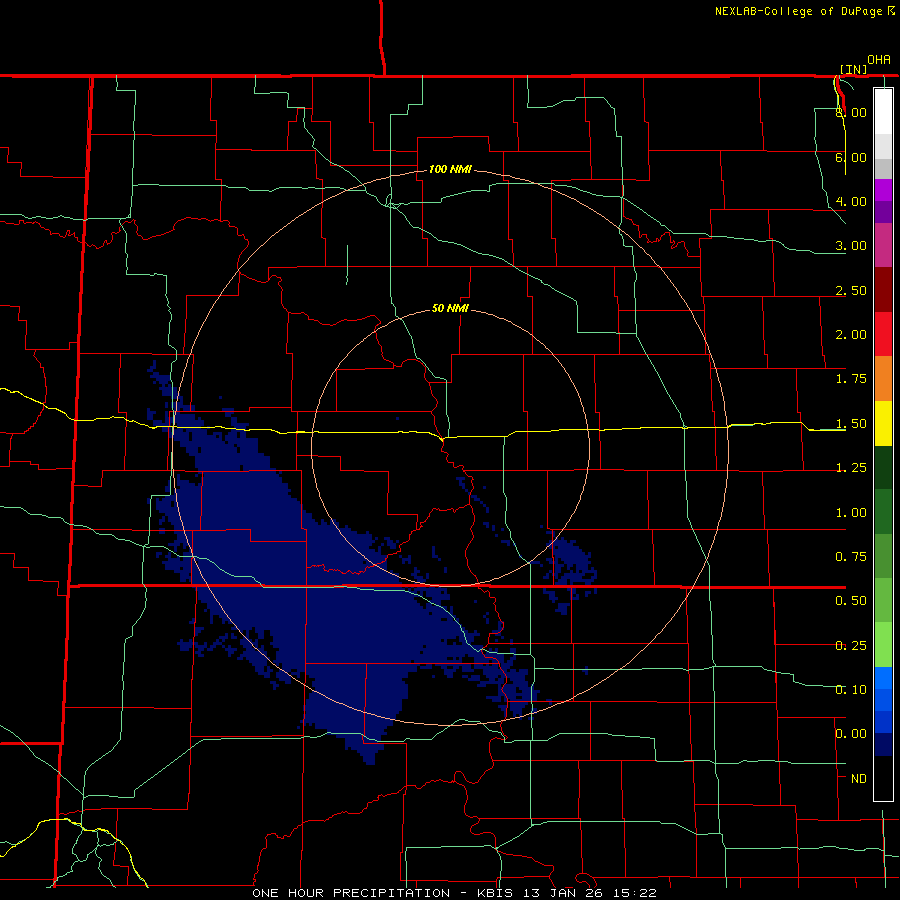The height and width of the screenshot is (900, 900).
Task: Select the black ND swatch in legend
Action: pyautogui.click(x=883, y=778)
